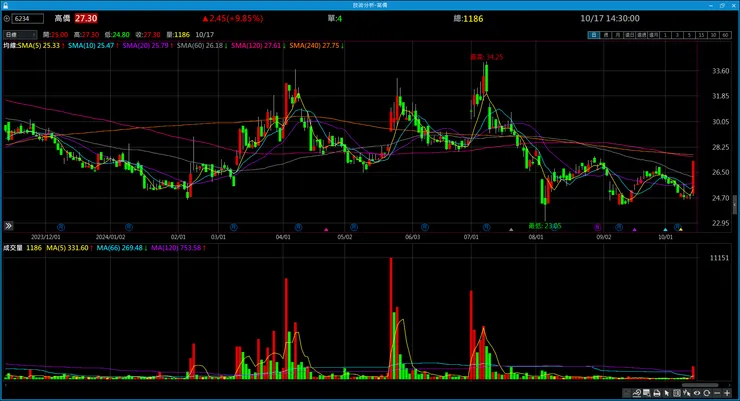This screenshot has width=740, height=401.
Task: Click the indicator chart settings icon in bottom toolbar
Action: 637,393
